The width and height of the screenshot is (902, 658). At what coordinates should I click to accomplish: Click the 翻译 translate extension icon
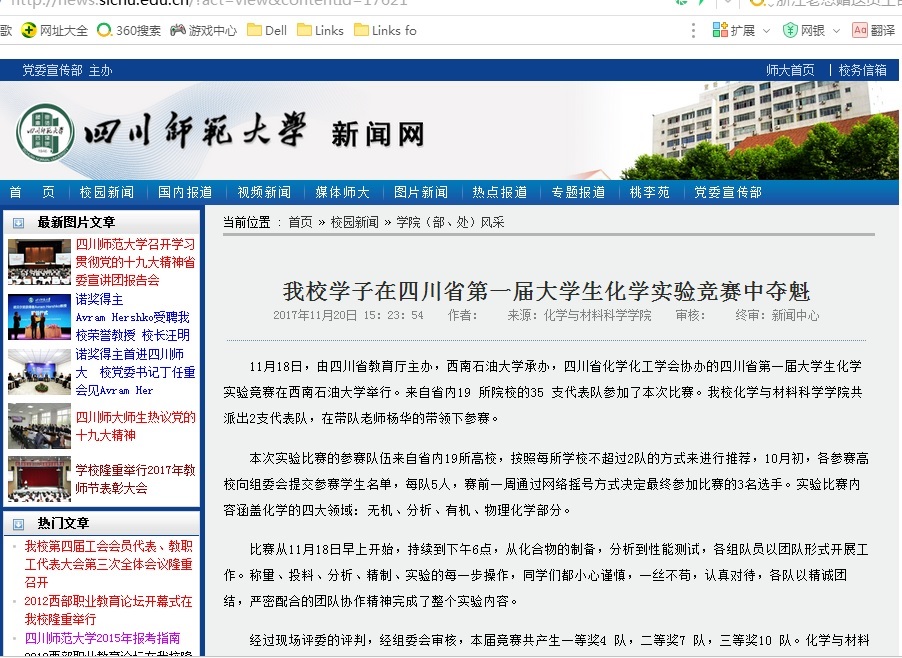(x=860, y=30)
